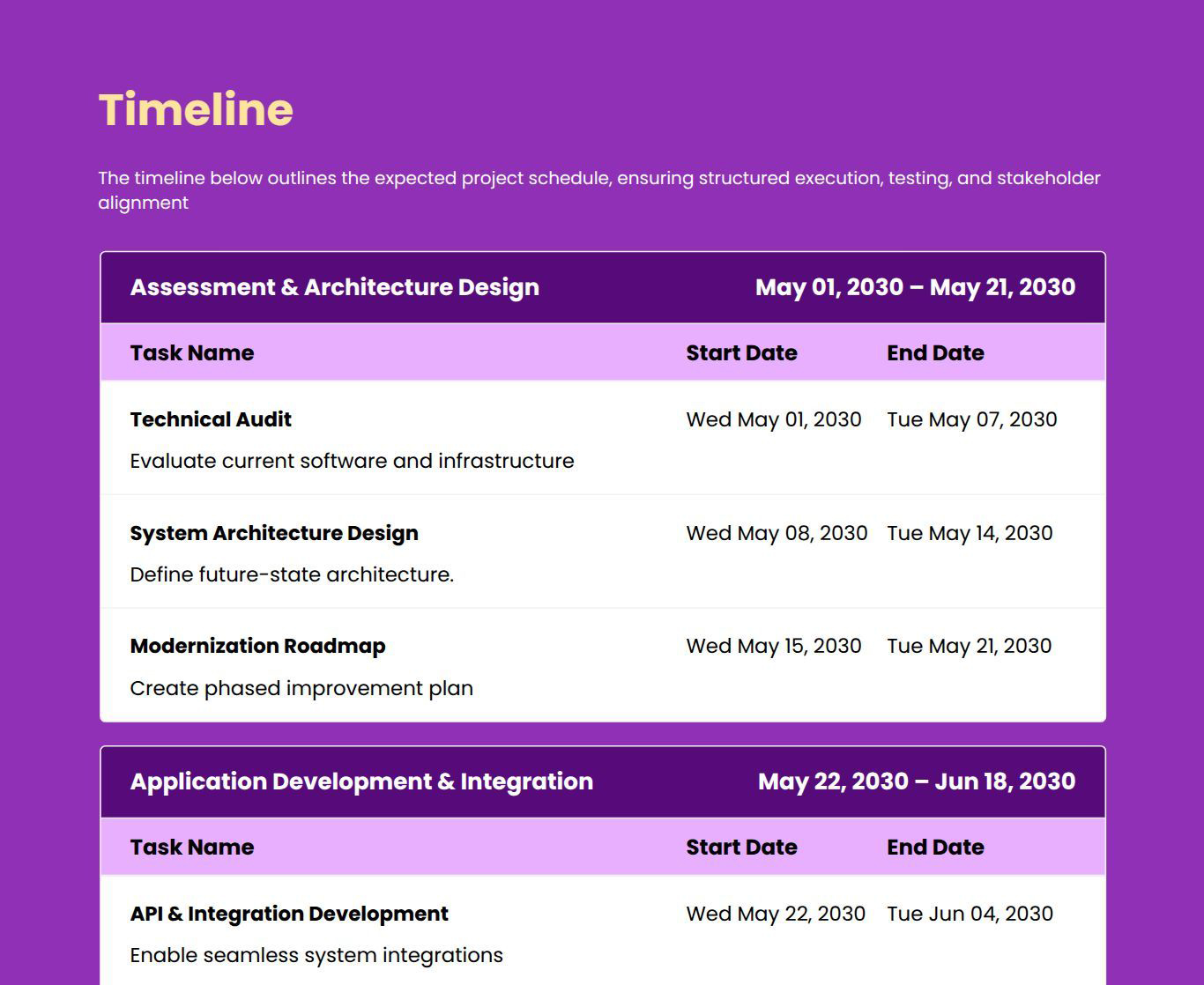Click the Tue May 07, 2030 end date

pyautogui.click(x=971, y=419)
